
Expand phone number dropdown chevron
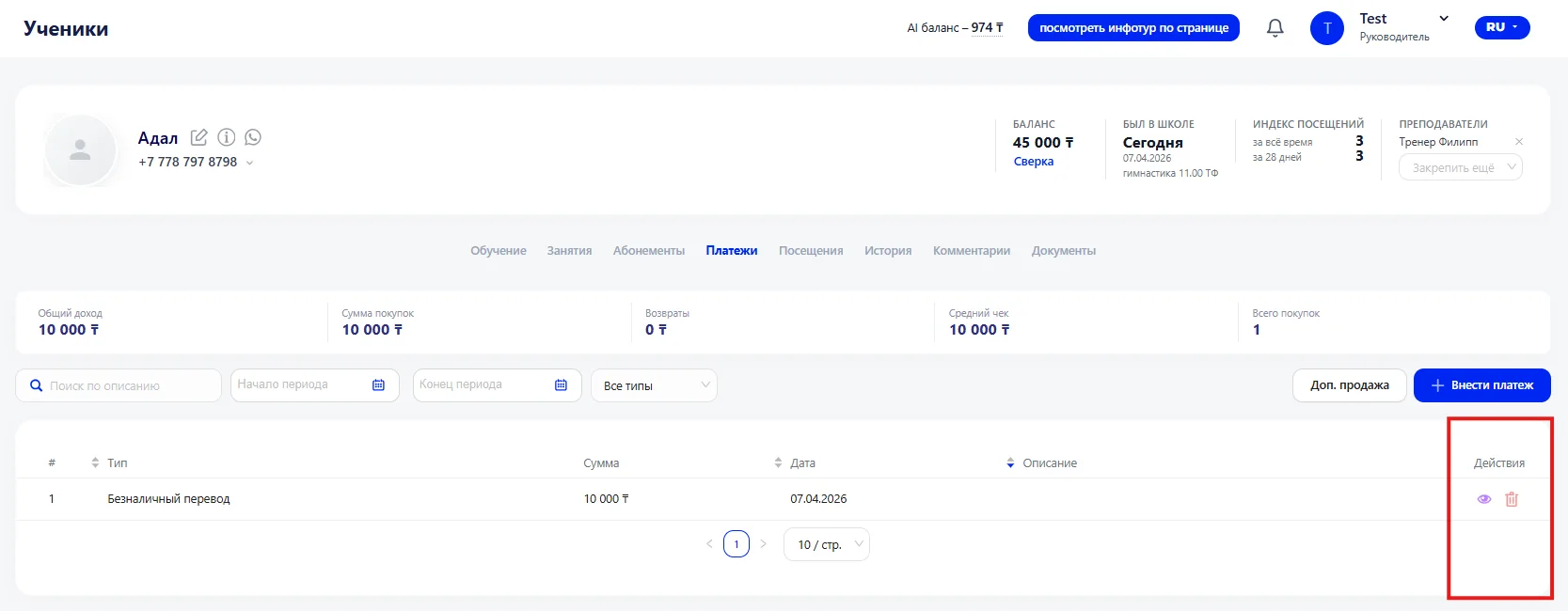coord(249,163)
